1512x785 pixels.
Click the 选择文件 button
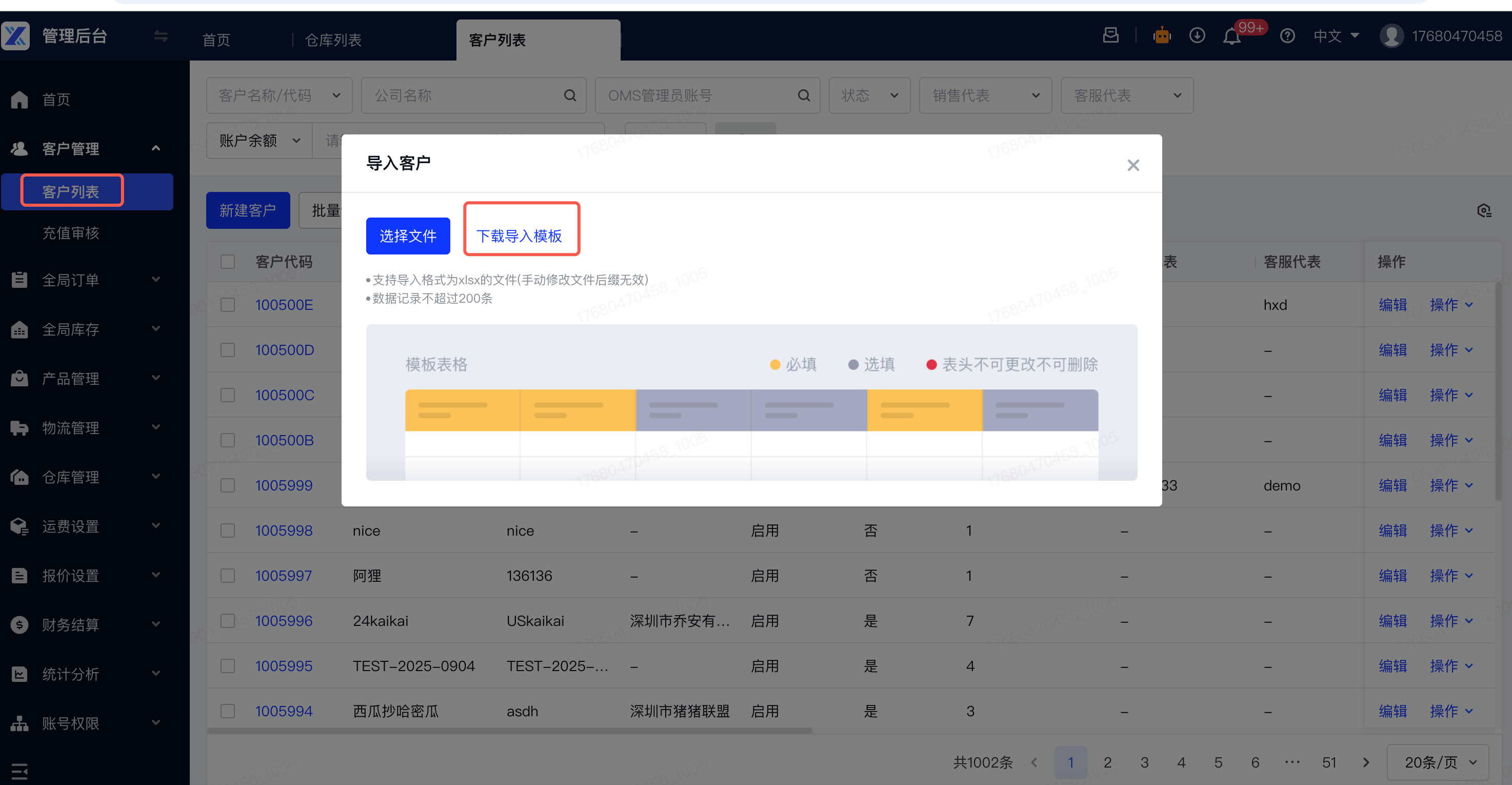(408, 236)
